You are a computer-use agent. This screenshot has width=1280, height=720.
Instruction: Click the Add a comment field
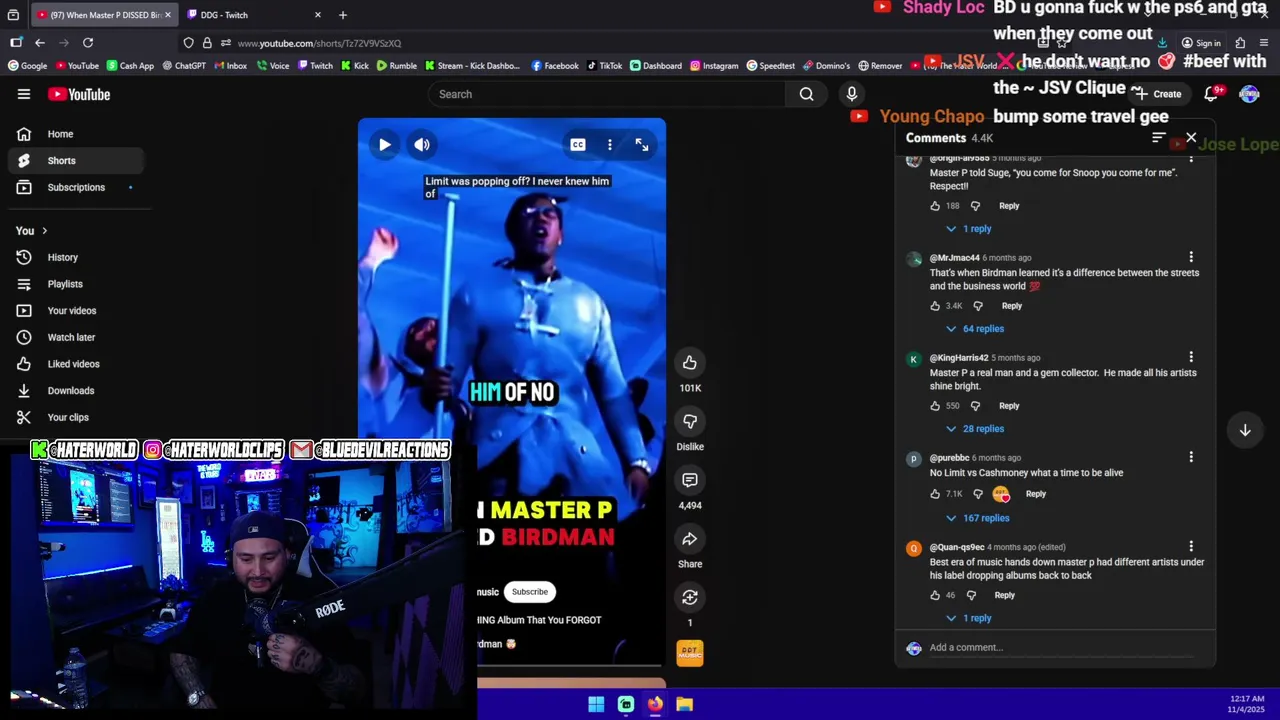point(1060,648)
